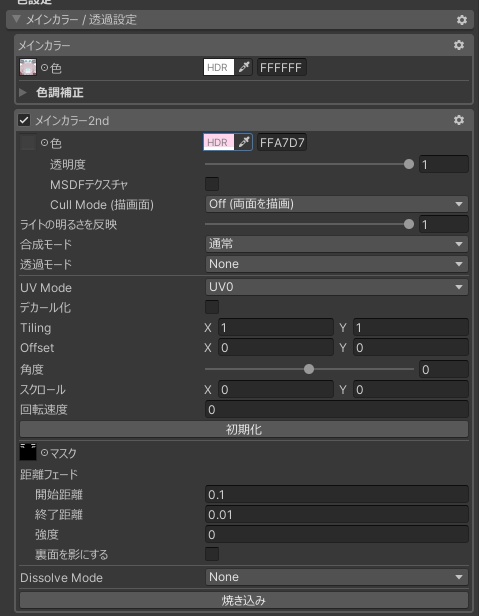Open the gear menu for メインカラー / 透過設定 section
The height and width of the screenshot is (616, 479).
(x=461, y=20)
